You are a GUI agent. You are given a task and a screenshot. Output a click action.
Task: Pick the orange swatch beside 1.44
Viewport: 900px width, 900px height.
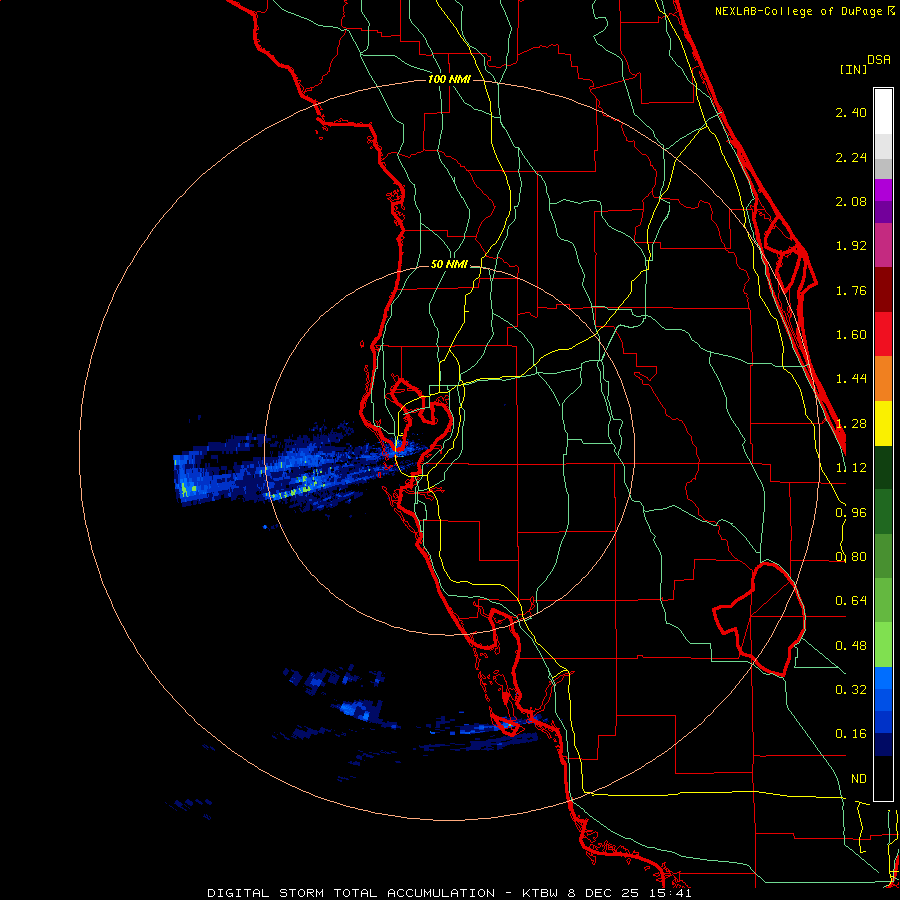pos(883,378)
